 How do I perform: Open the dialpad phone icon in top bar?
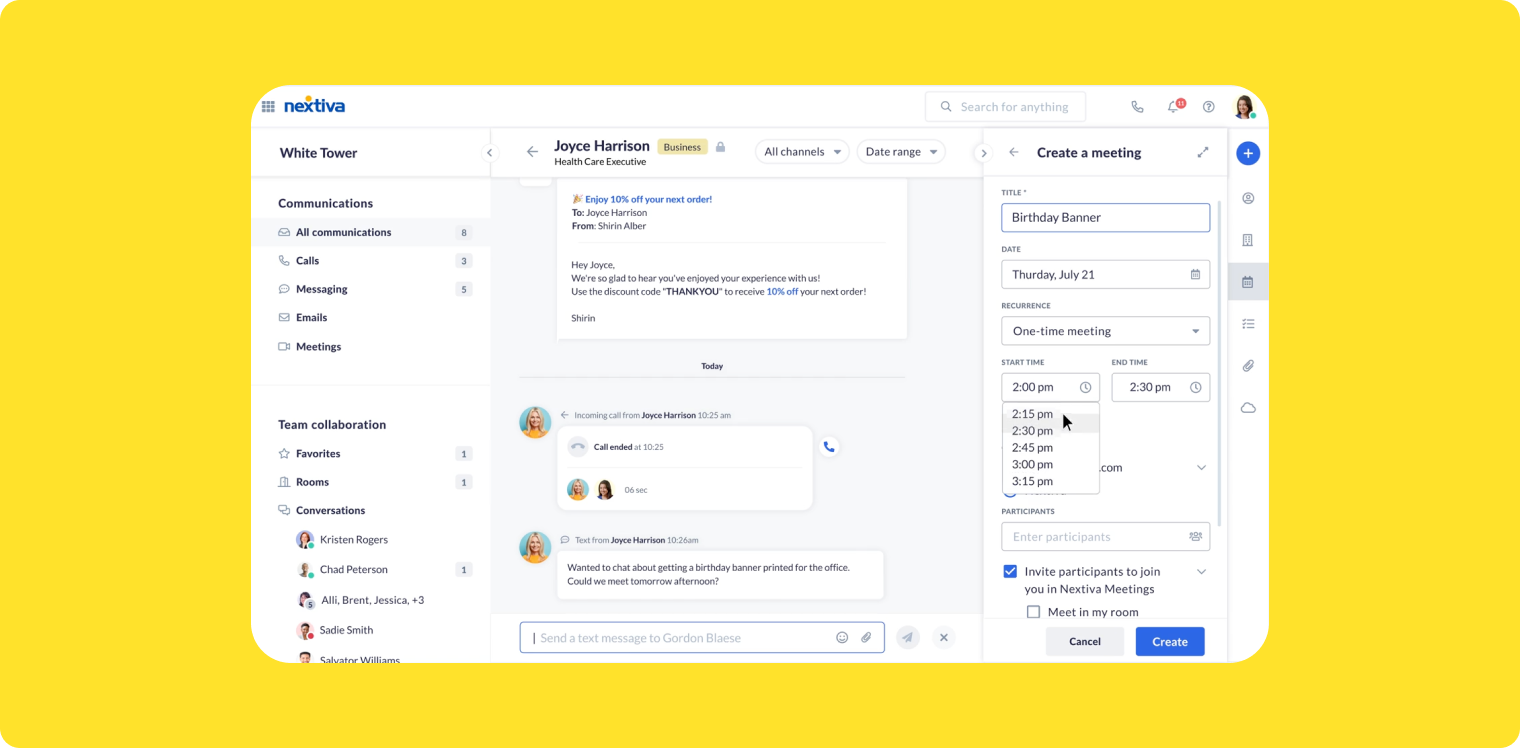(x=1137, y=106)
